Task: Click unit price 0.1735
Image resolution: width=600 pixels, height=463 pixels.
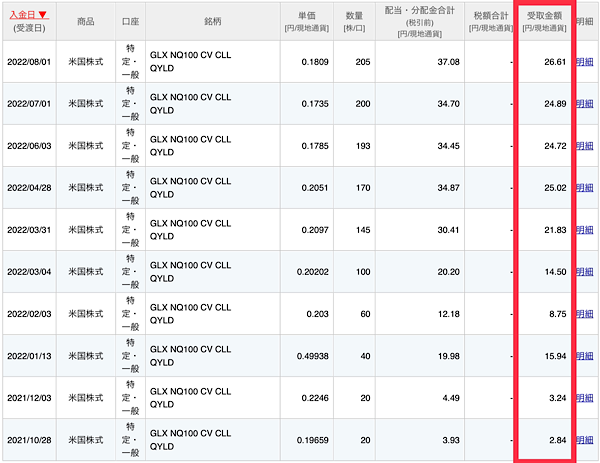Action: click(315, 104)
